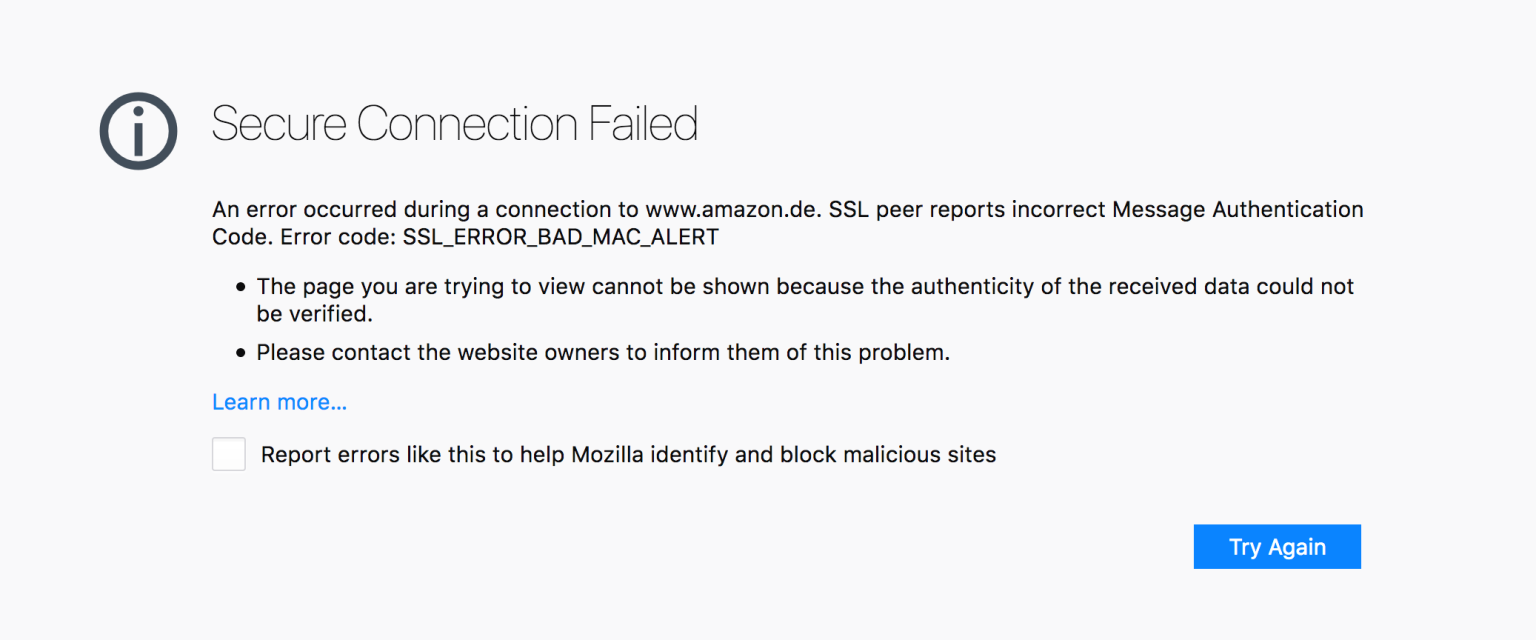This screenshot has width=1536, height=640.
Task: Click the checkbox label about Mozilla reporting
Action: [628, 454]
